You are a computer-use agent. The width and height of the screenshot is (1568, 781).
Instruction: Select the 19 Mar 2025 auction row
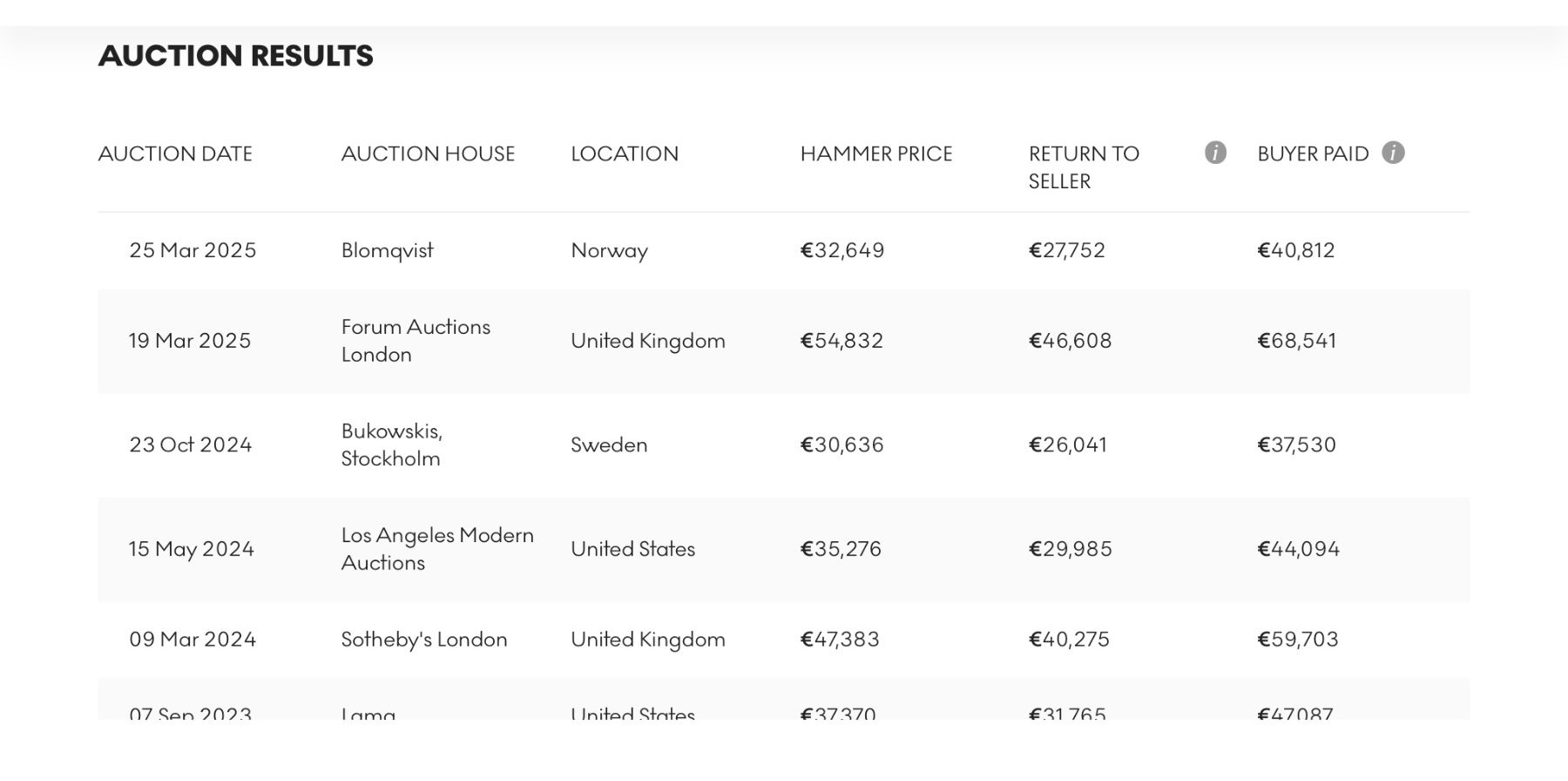pos(784,341)
